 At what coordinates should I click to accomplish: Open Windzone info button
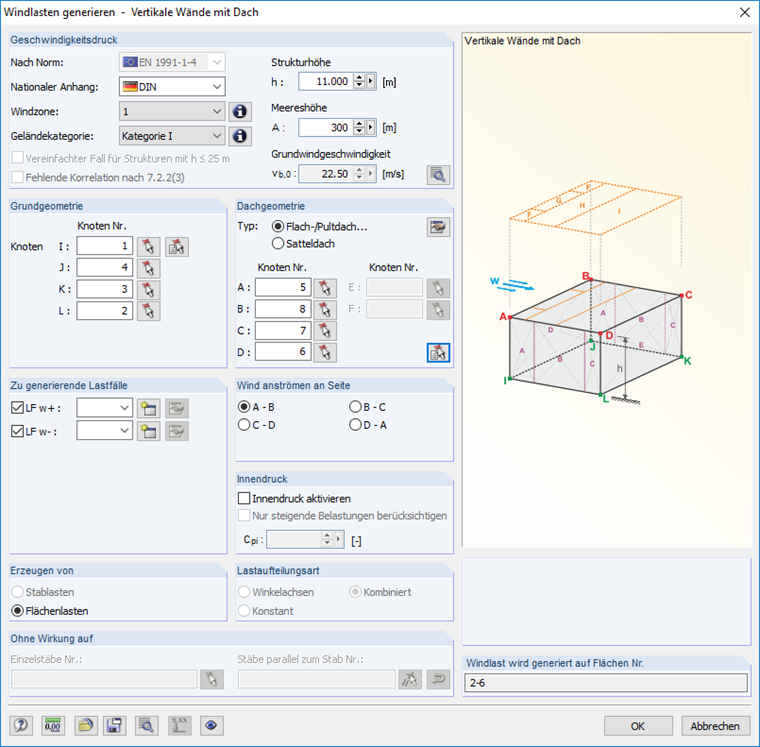click(x=240, y=111)
